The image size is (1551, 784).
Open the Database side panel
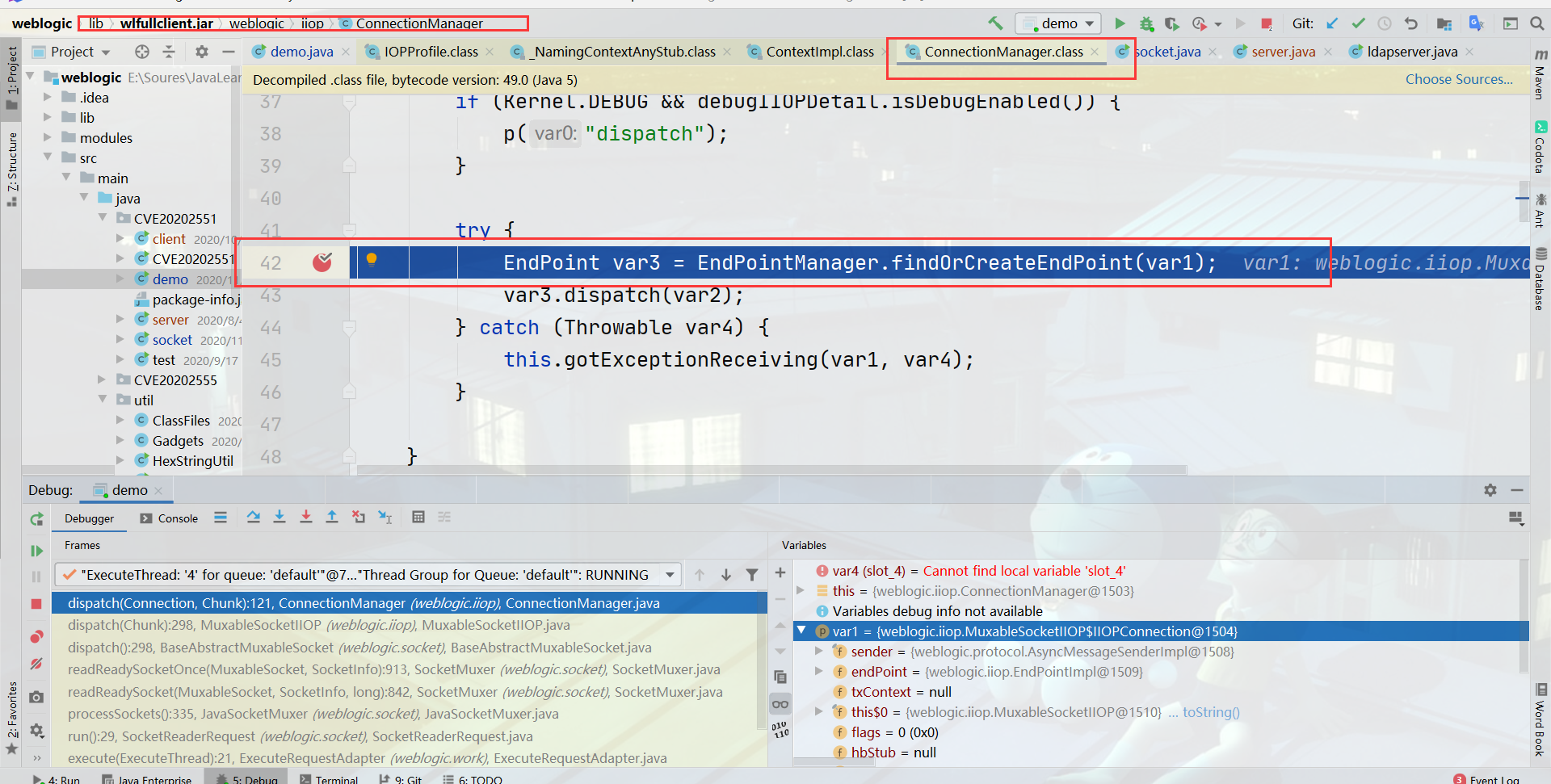click(1540, 279)
